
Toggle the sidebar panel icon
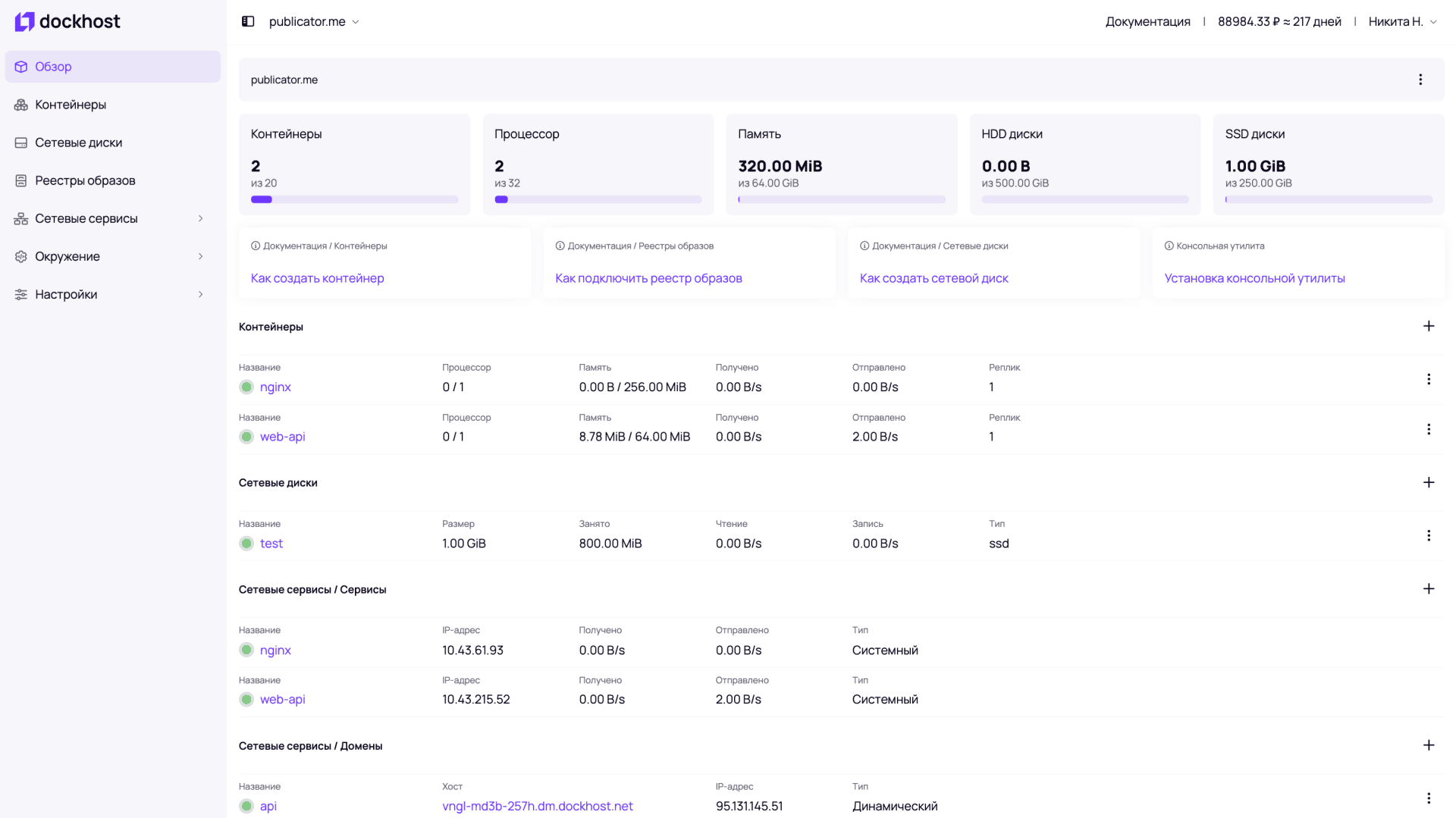click(x=248, y=21)
